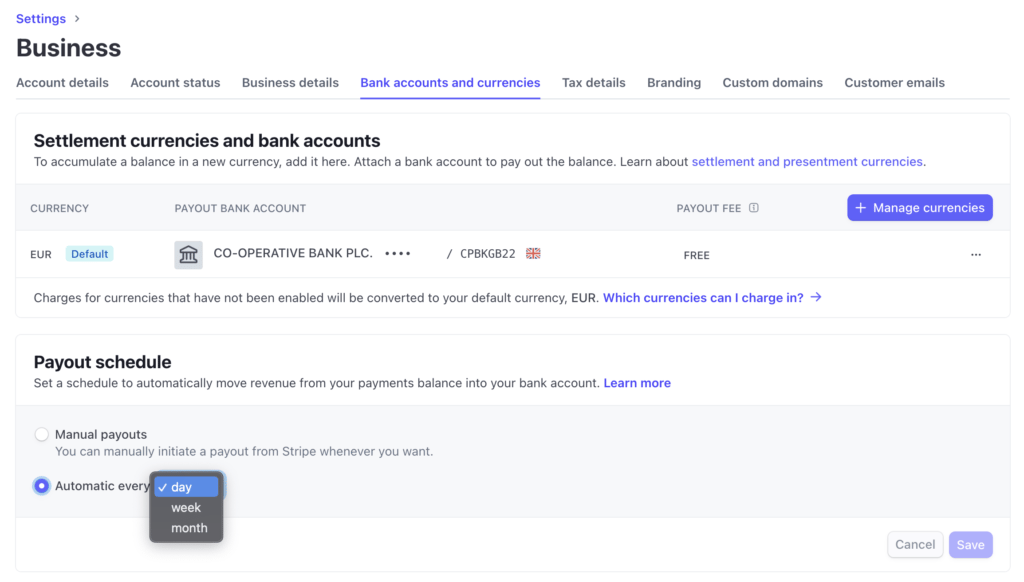
Task: Choose month from the dropdown list
Action: [189, 528]
